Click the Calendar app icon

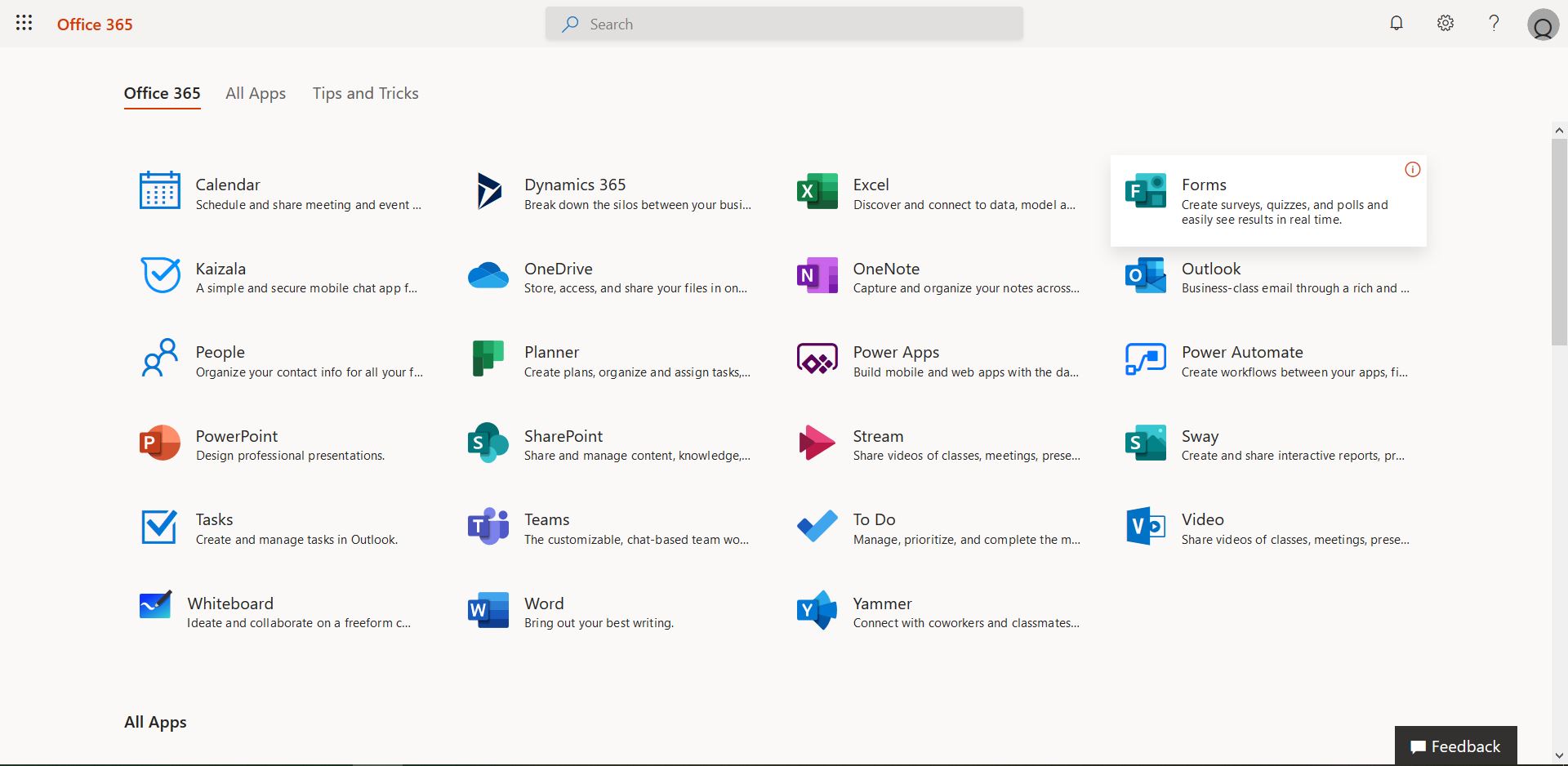pos(160,191)
